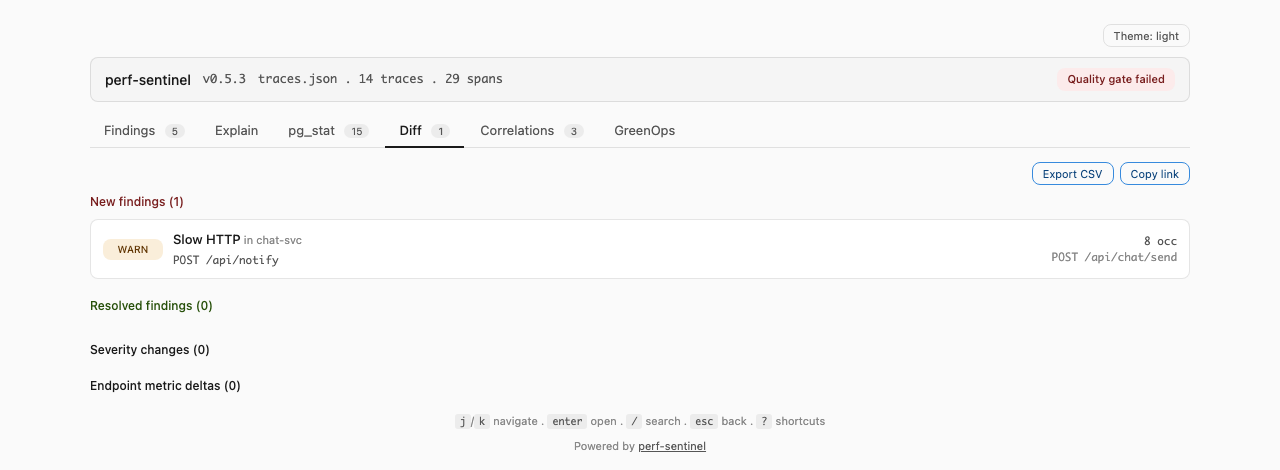Viewport: 1280px width, 470px height.
Task: Open the pg_stat tab
Action: click(328, 131)
